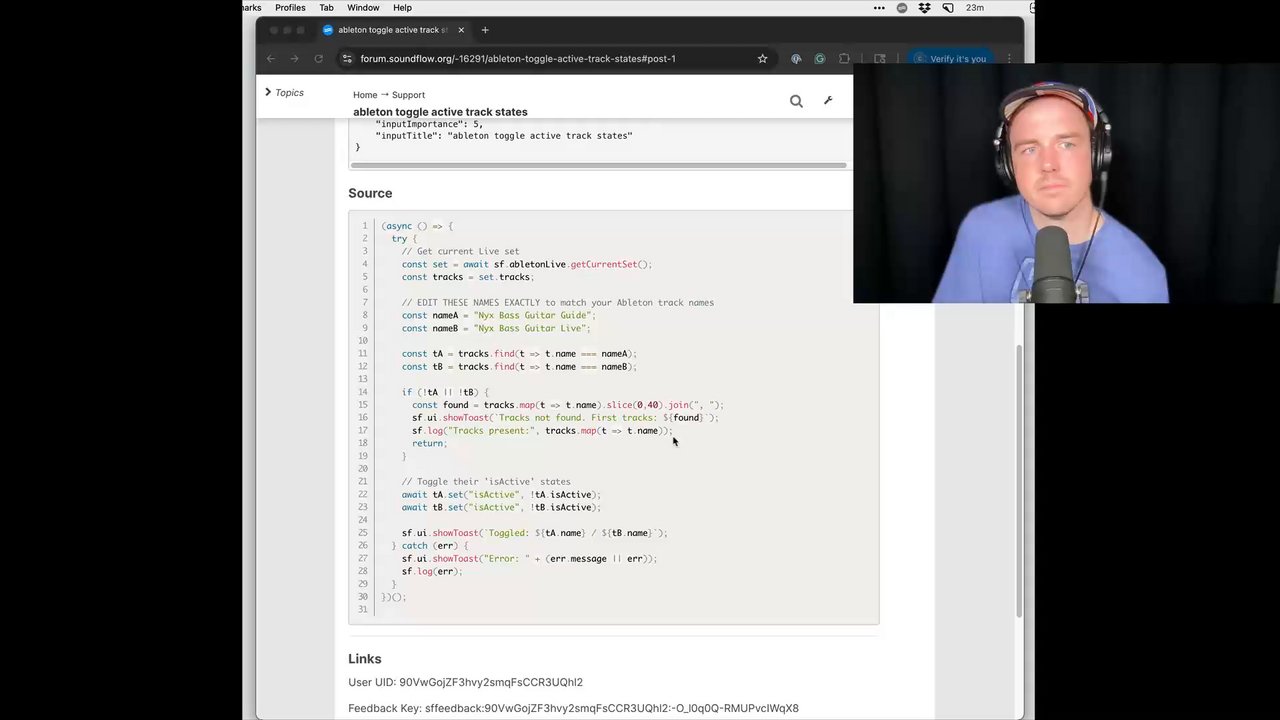This screenshot has height=720, width=1280.
Task: Click the 'EDIT THESE NAMES EXACTLY' comment line
Action: 558,302
